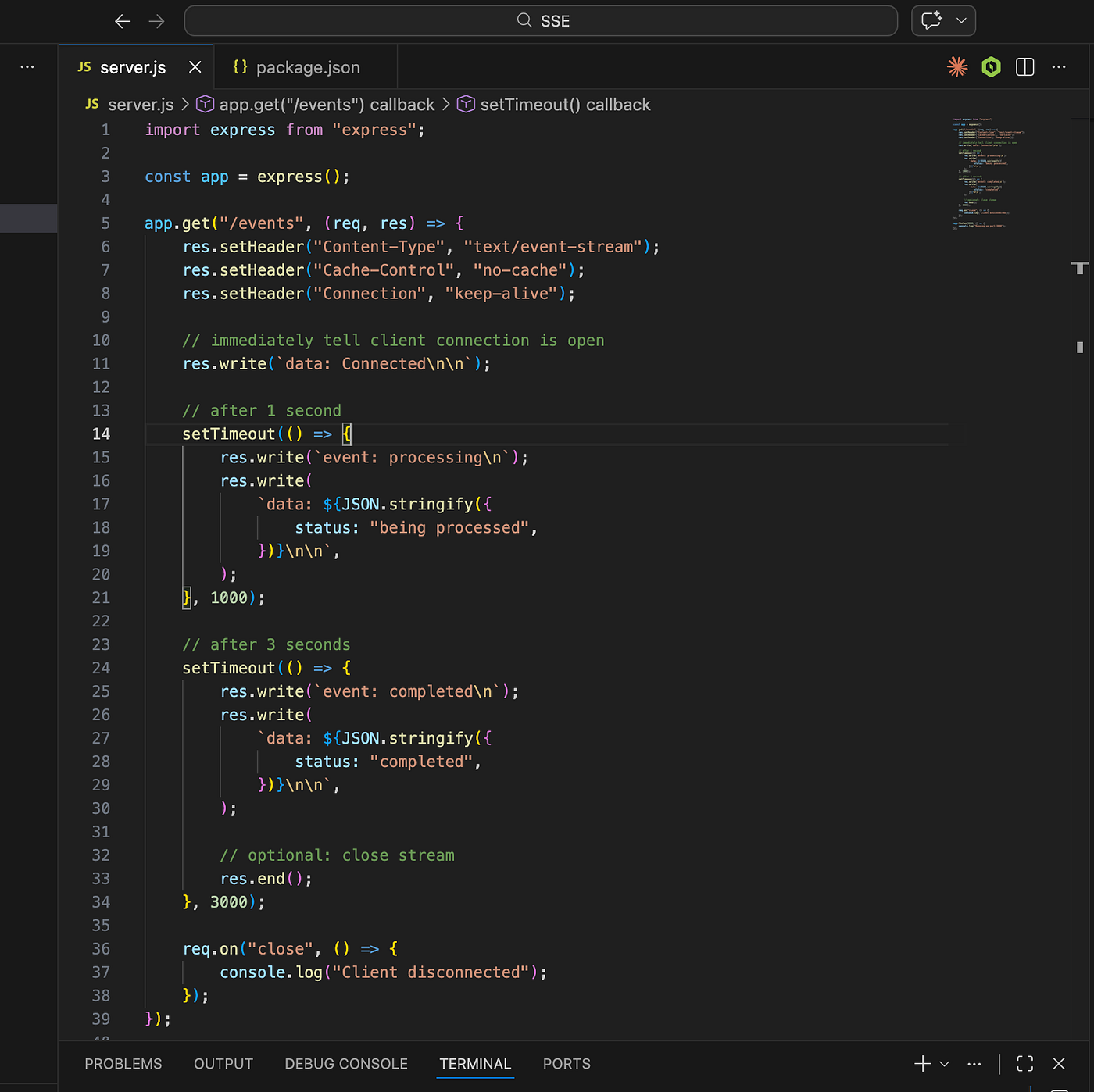Click the optional: close stream comment
Viewport: 1094px width, 1092px height.
click(337, 855)
